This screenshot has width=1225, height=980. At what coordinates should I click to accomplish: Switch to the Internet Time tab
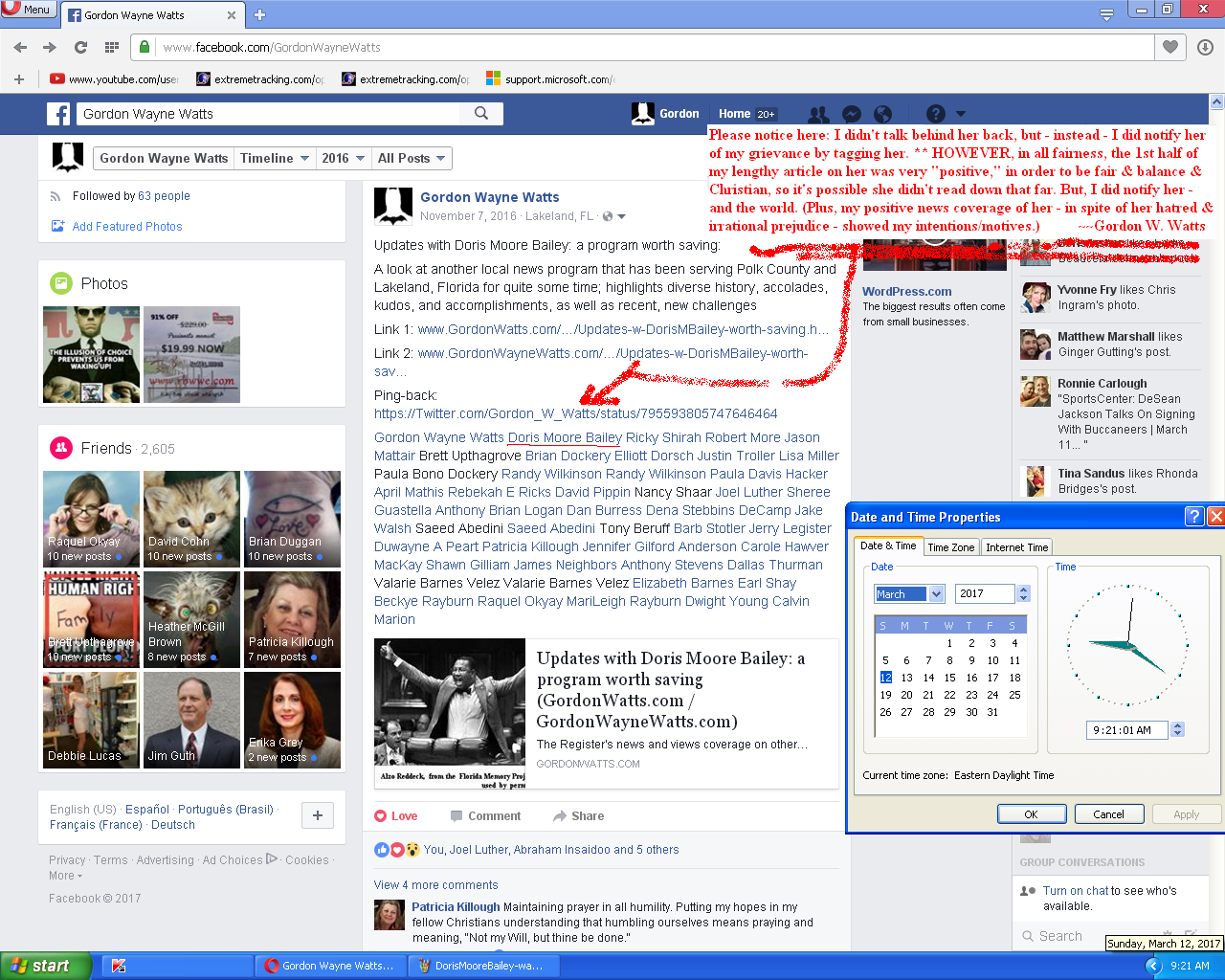coord(1016,547)
